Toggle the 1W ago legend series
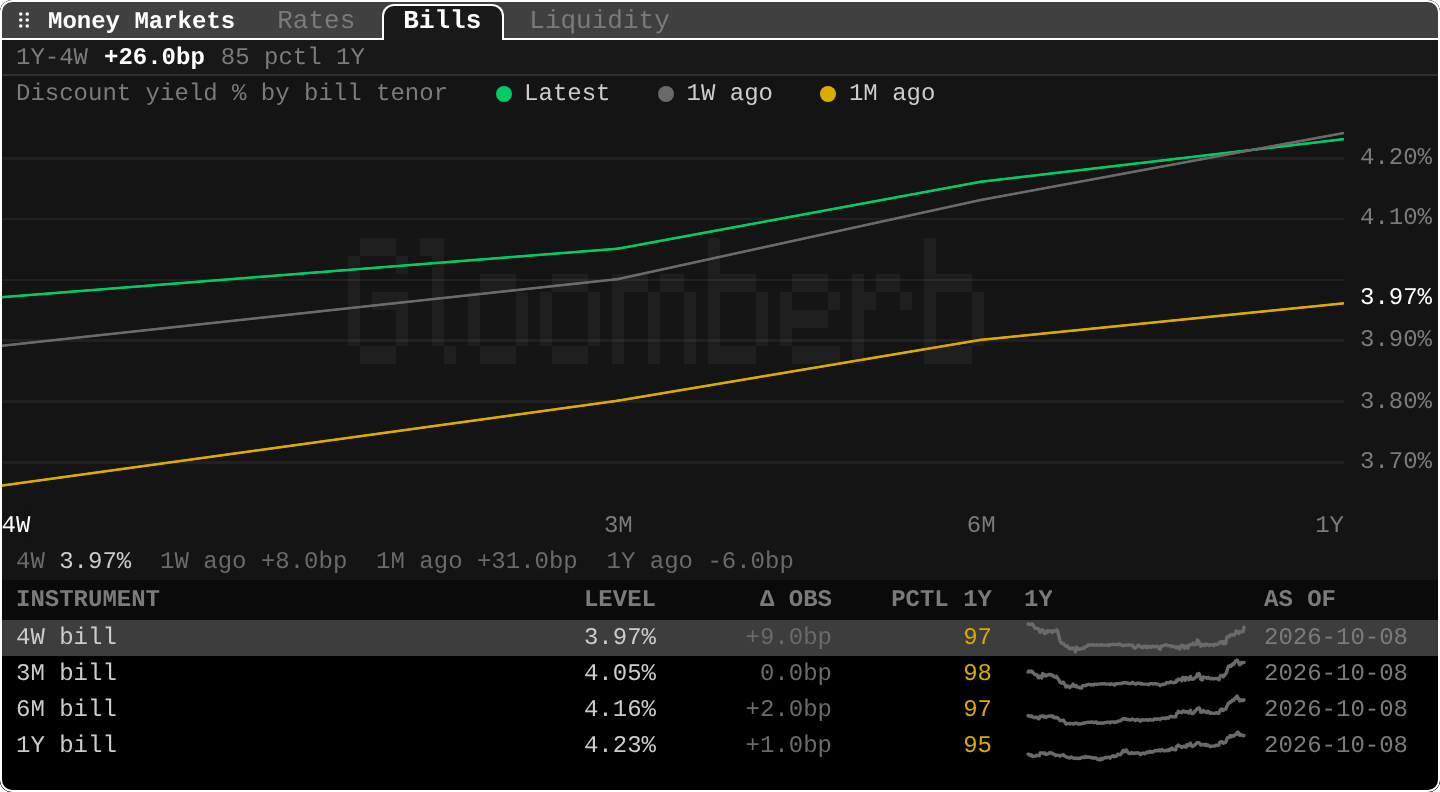The image size is (1440, 792). [x=715, y=93]
